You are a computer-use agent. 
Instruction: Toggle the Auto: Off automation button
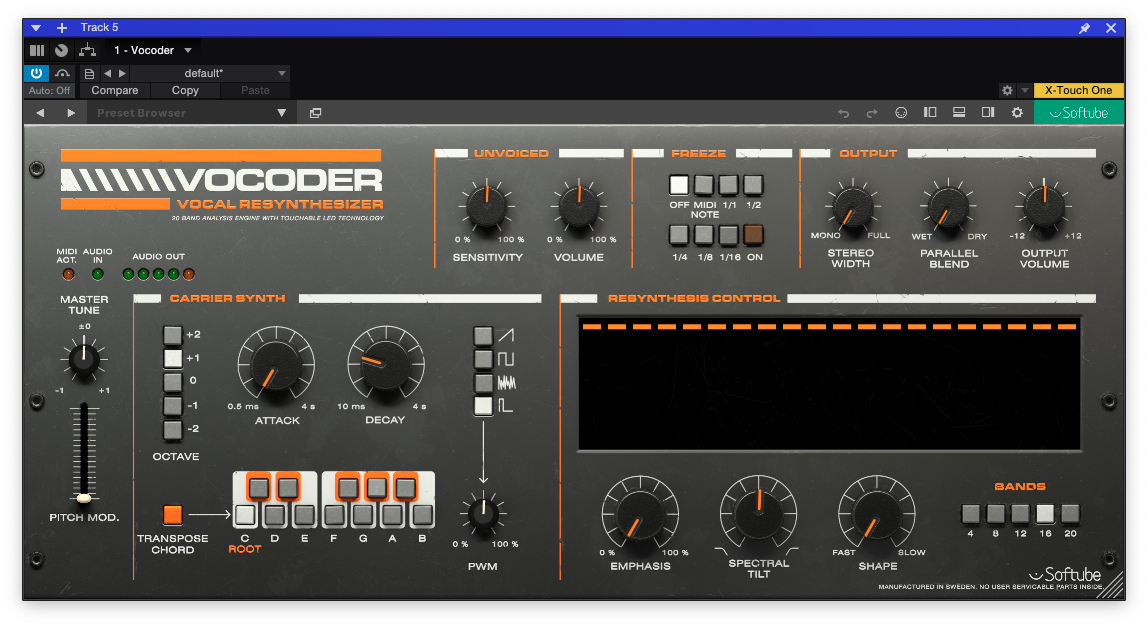pyautogui.click(x=50, y=90)
